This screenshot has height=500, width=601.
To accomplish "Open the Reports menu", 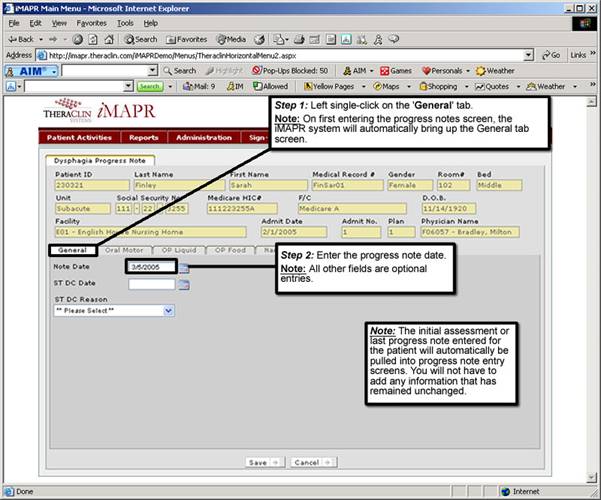I will coord(143,137).
